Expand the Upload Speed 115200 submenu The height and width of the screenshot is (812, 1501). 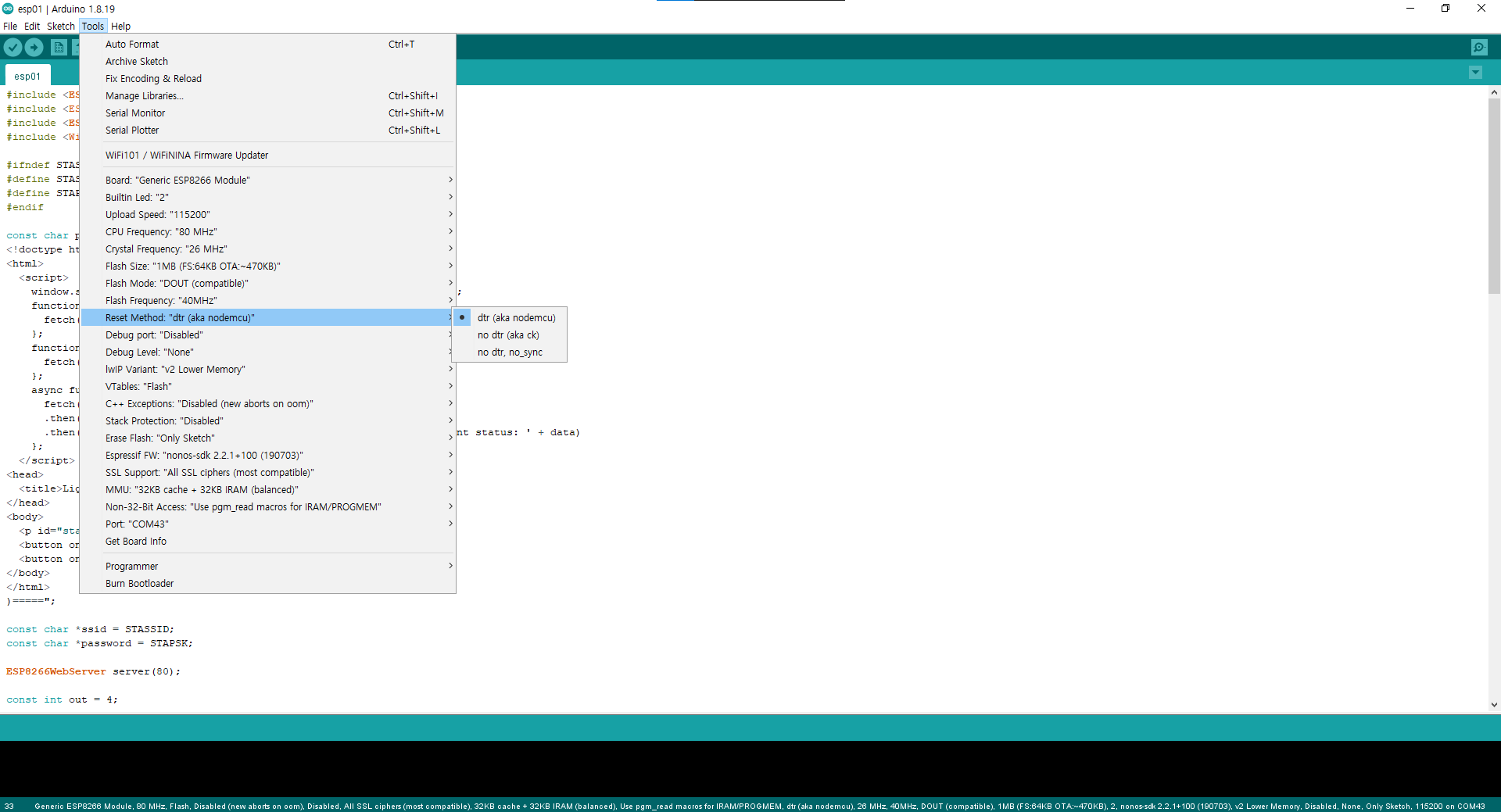(x=267, y=215)
